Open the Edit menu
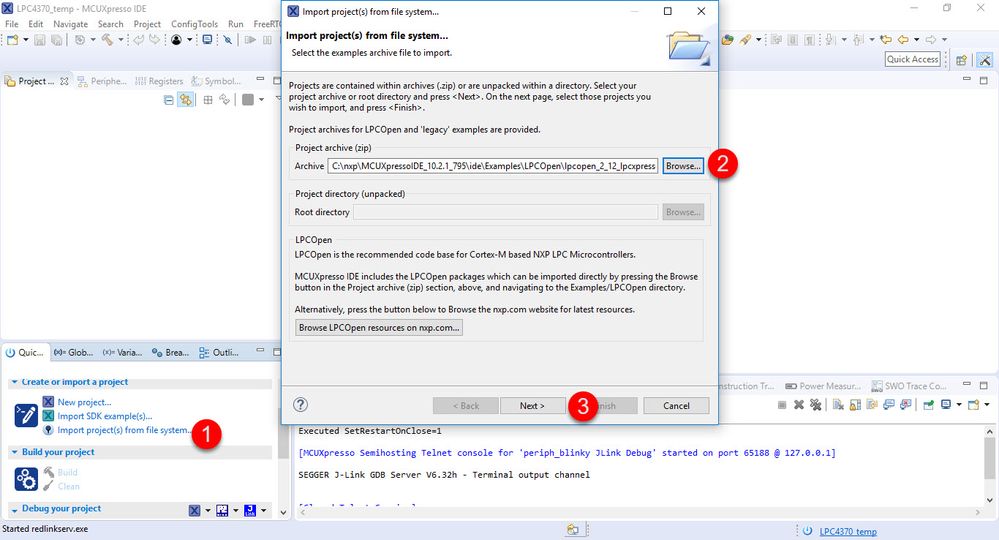Viewport: 999px width, 540px height. pos(36,24)
